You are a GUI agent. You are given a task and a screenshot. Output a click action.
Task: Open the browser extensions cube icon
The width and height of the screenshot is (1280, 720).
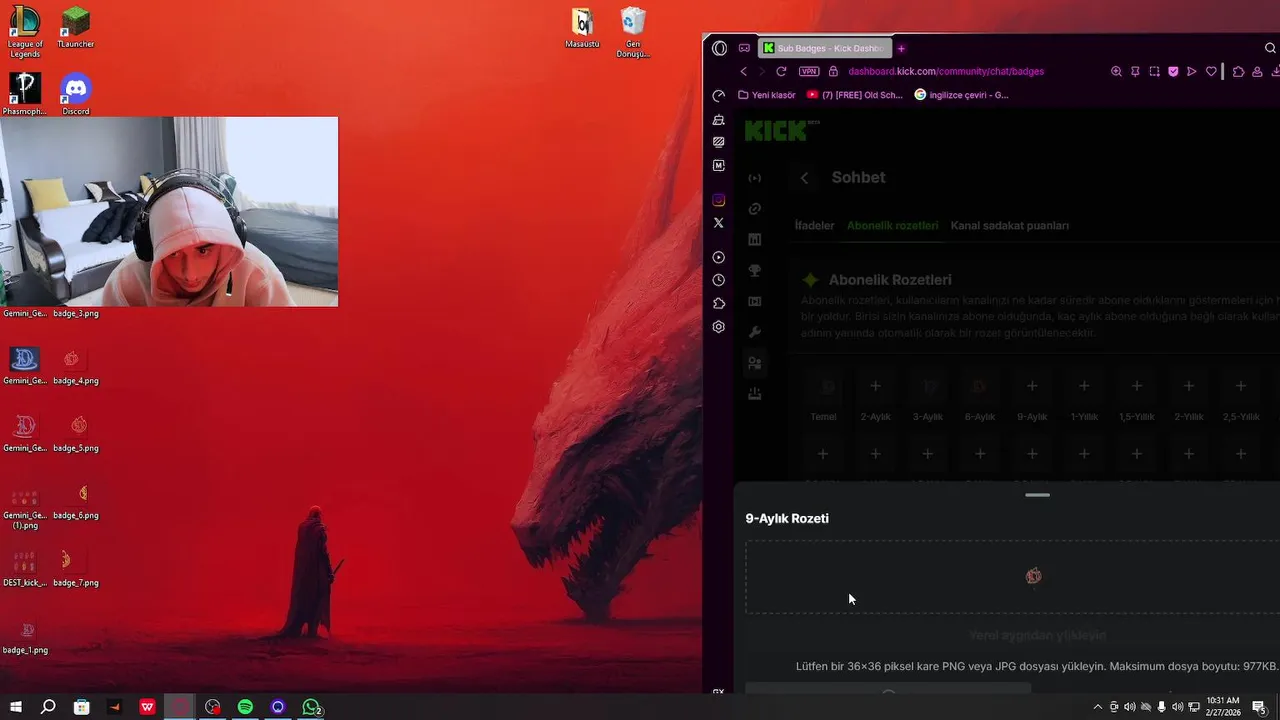coord(1238,71)
